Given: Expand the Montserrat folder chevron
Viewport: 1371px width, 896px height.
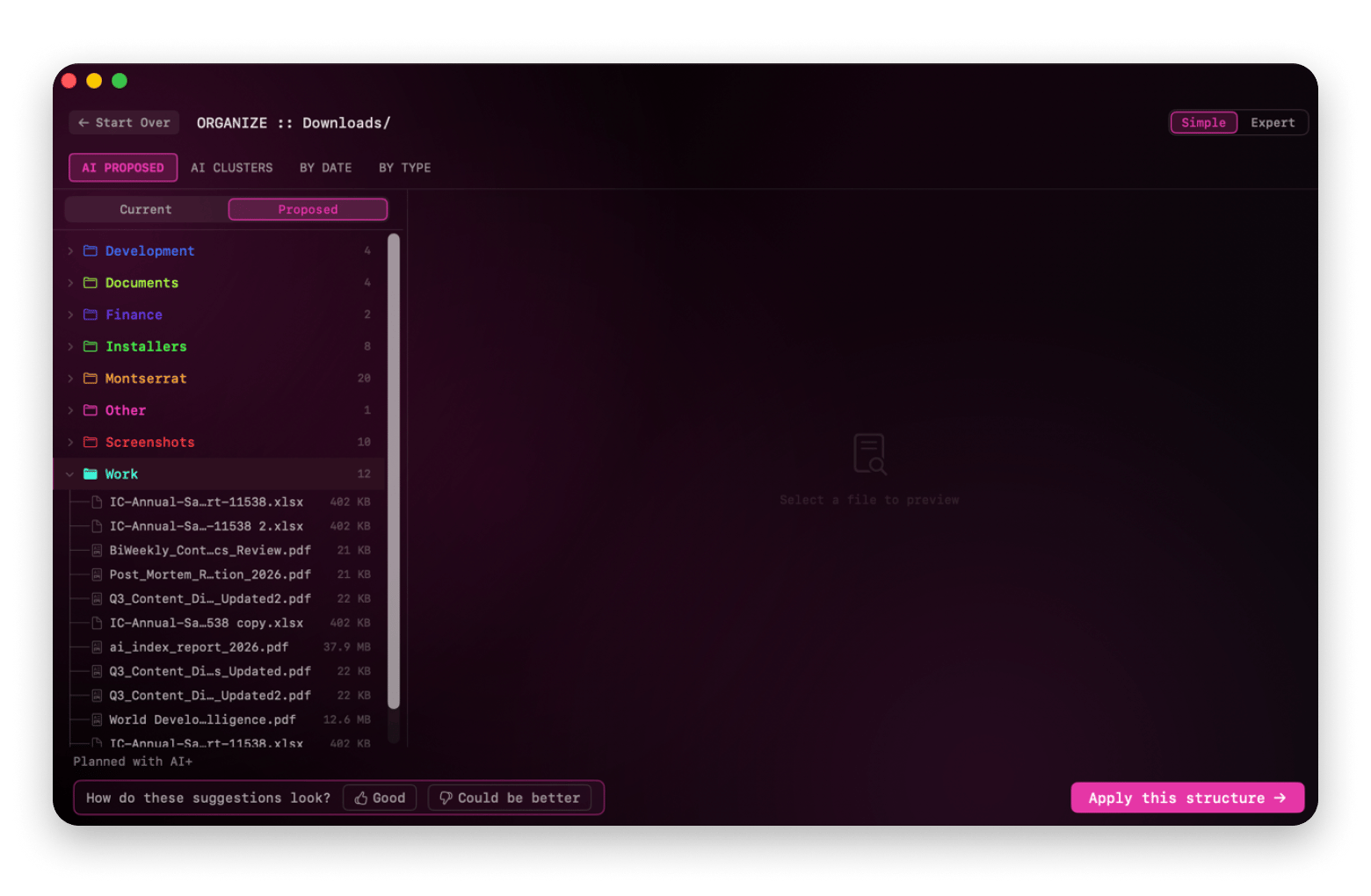Looking at the screenshot, I should (70, 379).
